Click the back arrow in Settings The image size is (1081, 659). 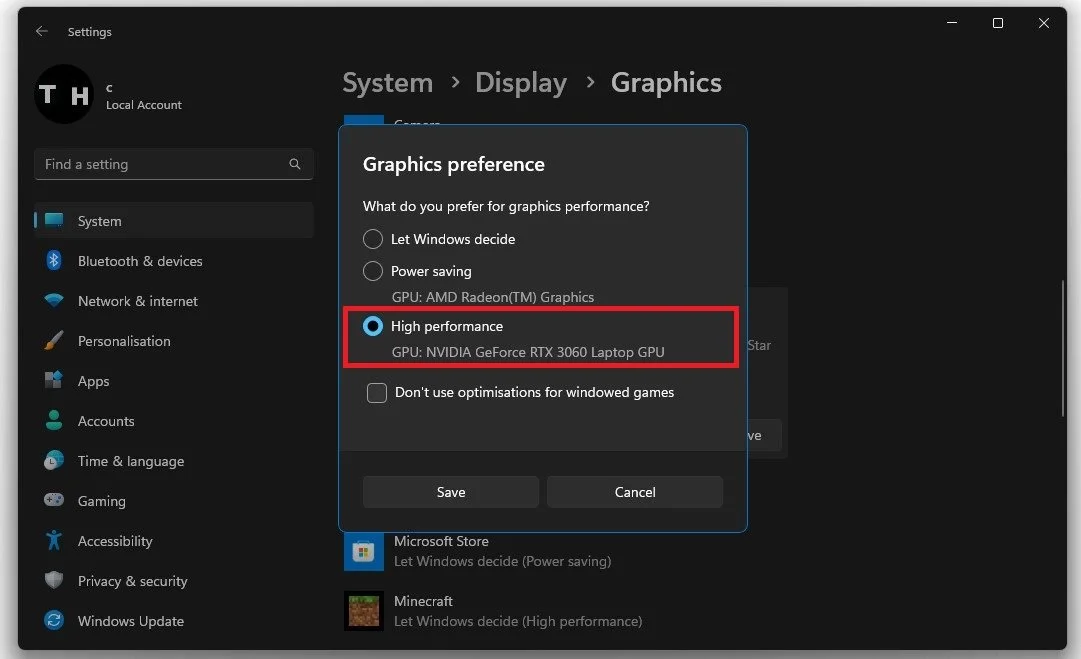click(x=41, y=31)
